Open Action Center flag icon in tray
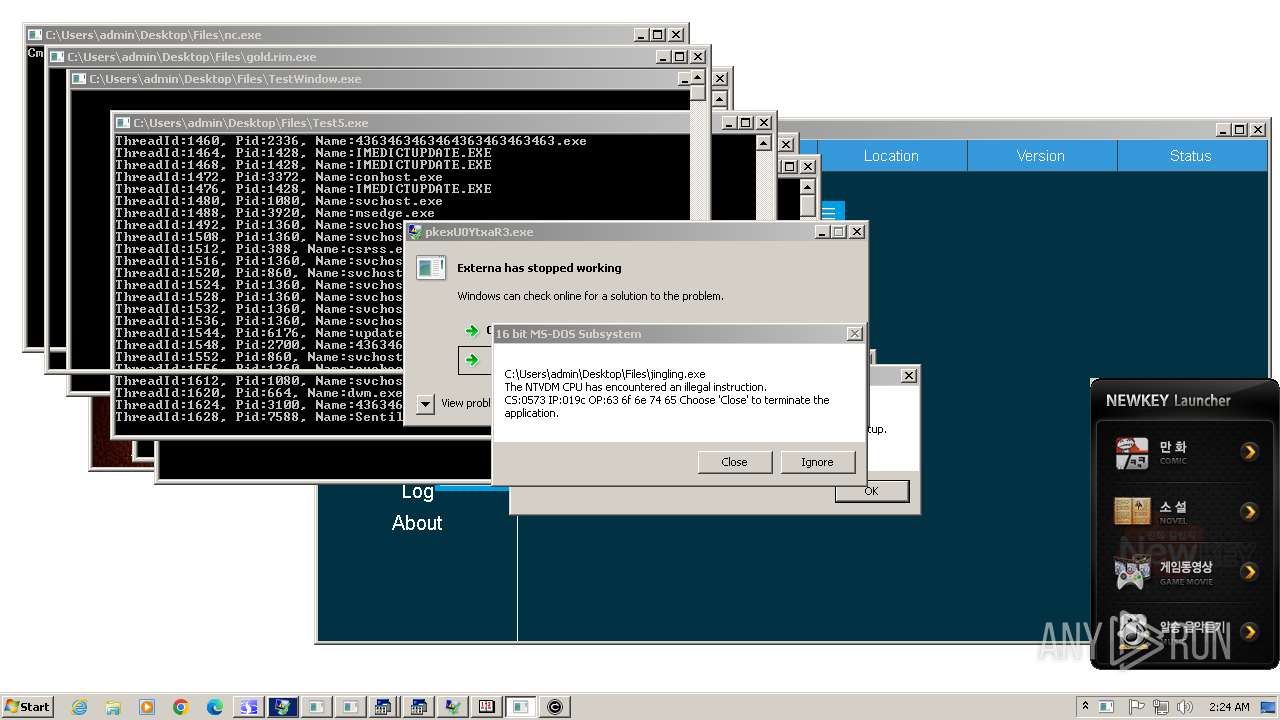The image size is (1280, 720). click(x=1137, y=707)
